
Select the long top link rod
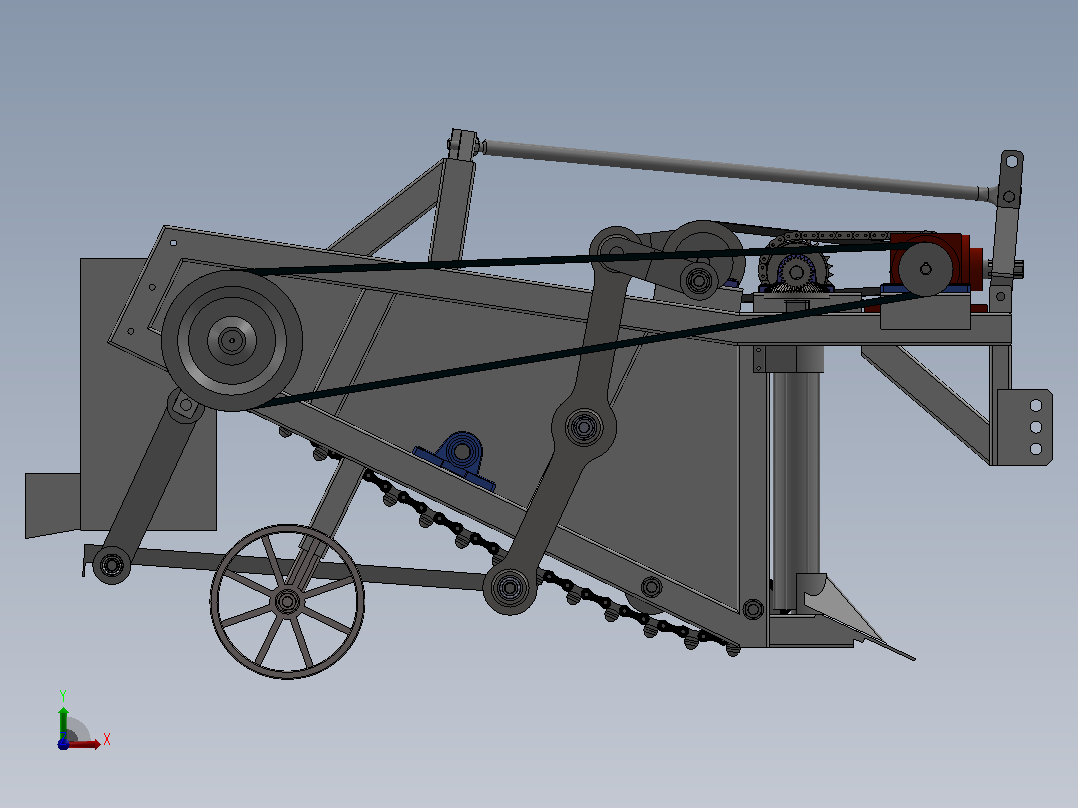(736, 170)
